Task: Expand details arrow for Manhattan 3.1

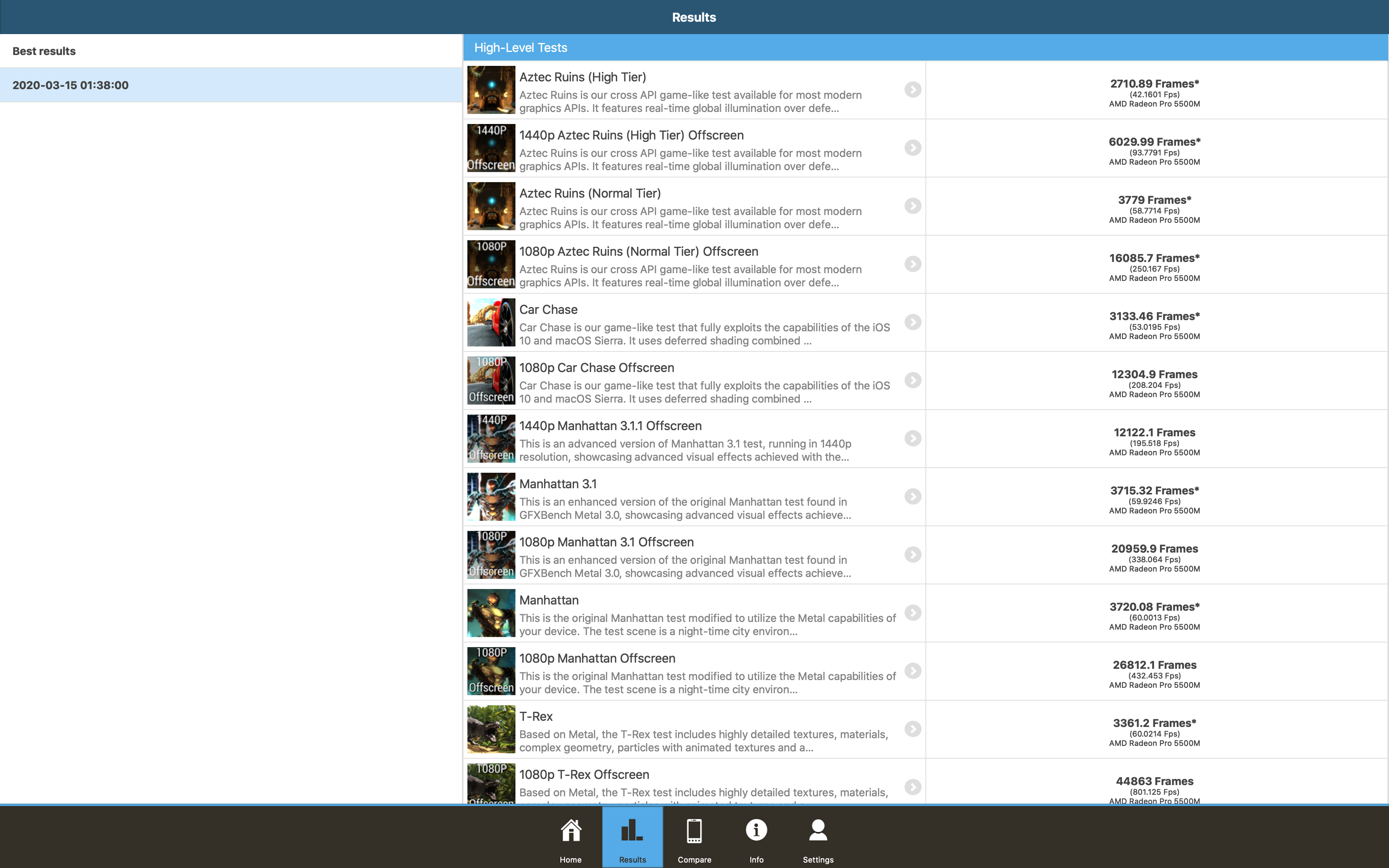Action: 913,496
